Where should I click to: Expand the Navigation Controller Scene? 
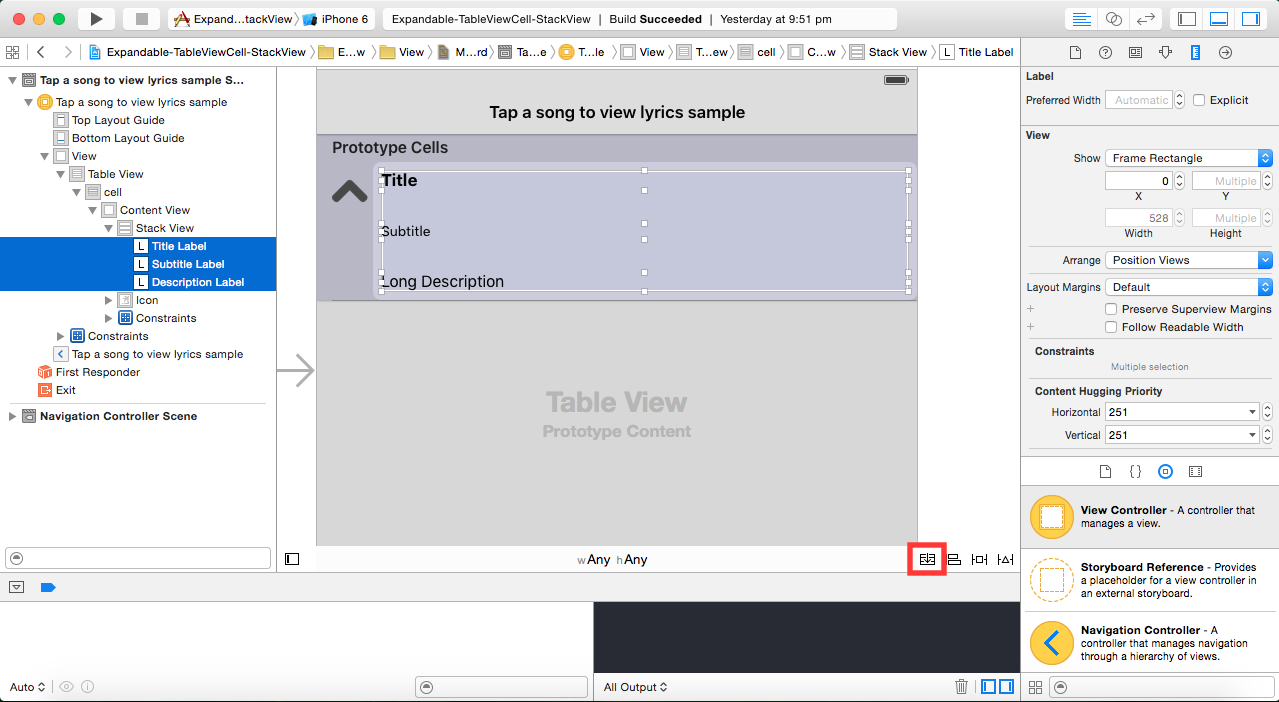pyautogui.click(x=12, y=416)
